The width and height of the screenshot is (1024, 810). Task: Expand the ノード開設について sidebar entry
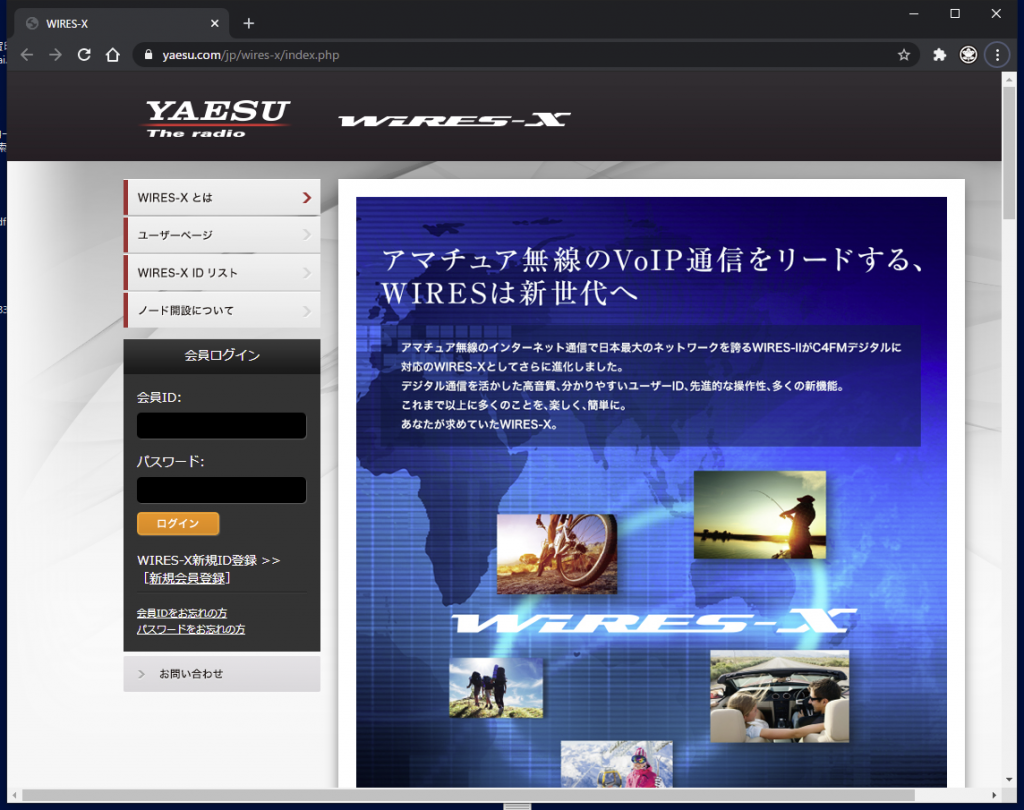coord(221,310)
